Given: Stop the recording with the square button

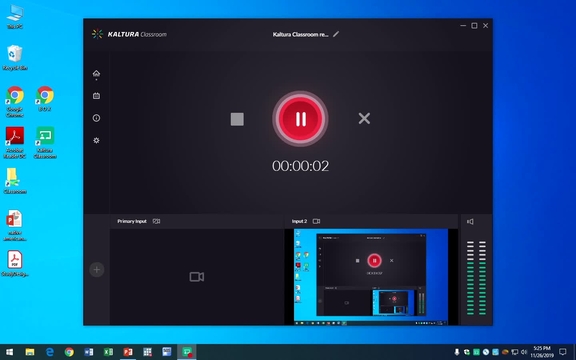Looking at the screenshot, I should point(237,119).
